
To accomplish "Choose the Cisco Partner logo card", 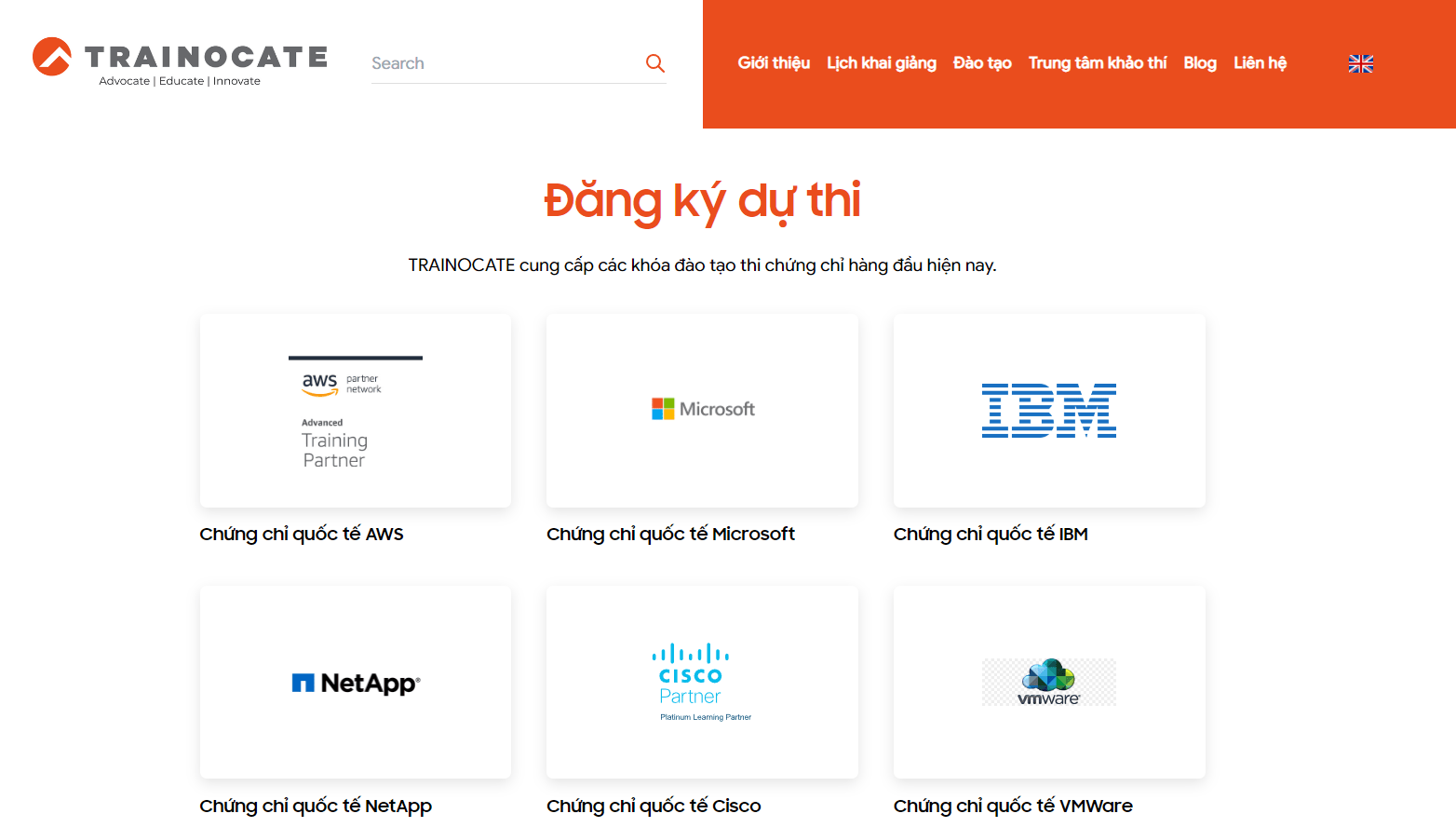I will click(702, 683).
